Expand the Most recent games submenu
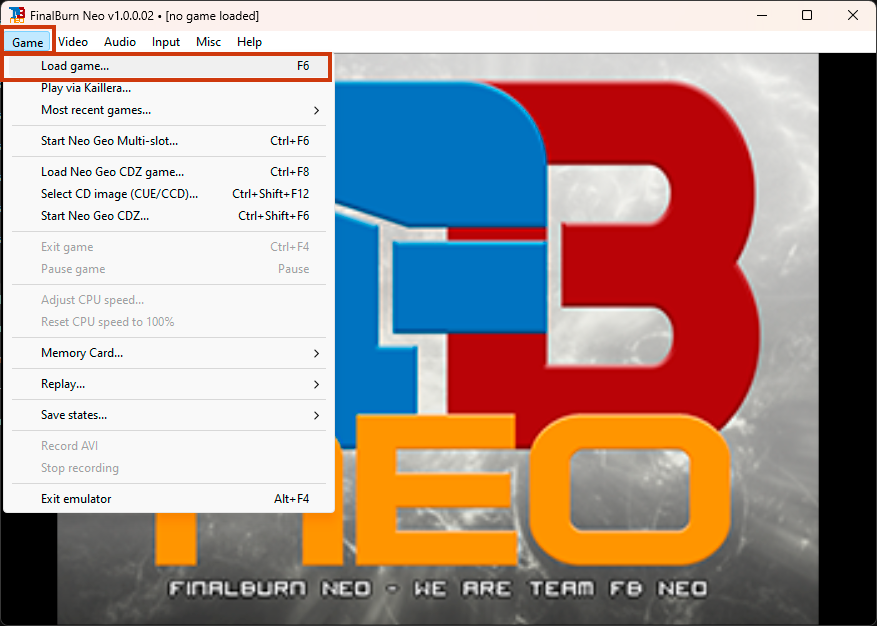Image resolution: width=877 pixels, height=626 pixels. click(x=168, y=110)
